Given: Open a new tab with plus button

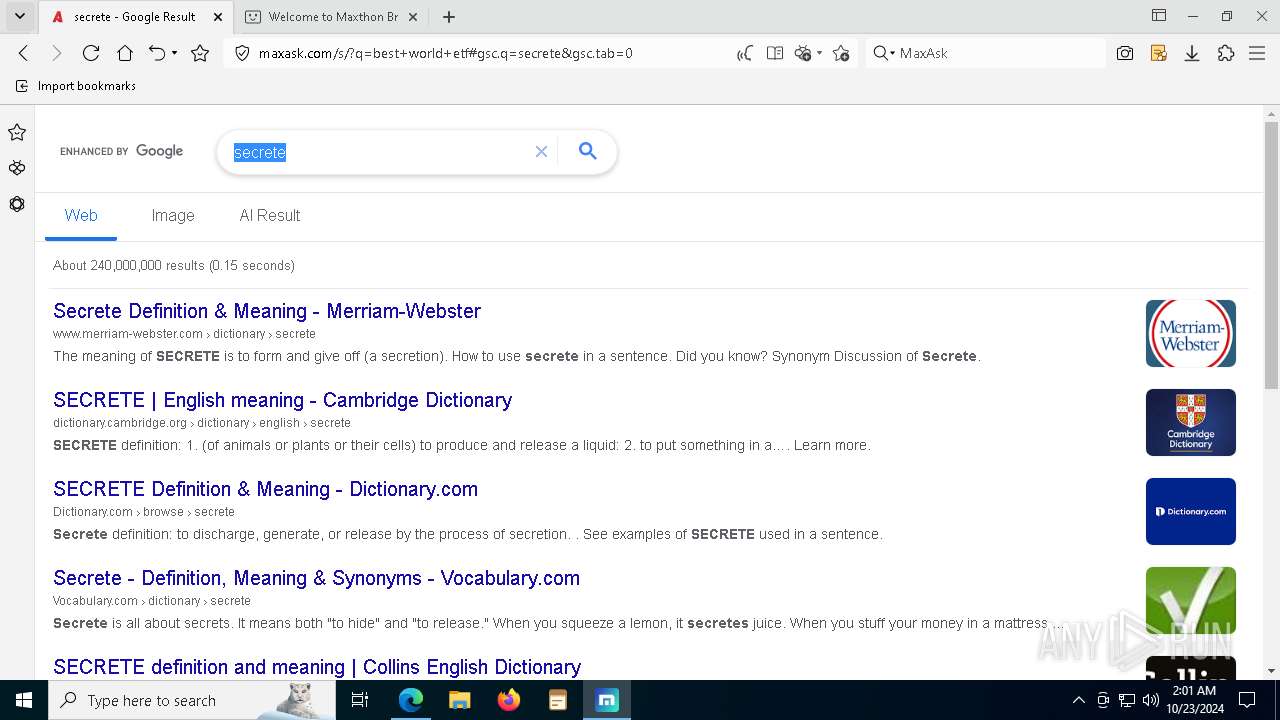Looking at the screenshot, I should (x=449, y=17).
